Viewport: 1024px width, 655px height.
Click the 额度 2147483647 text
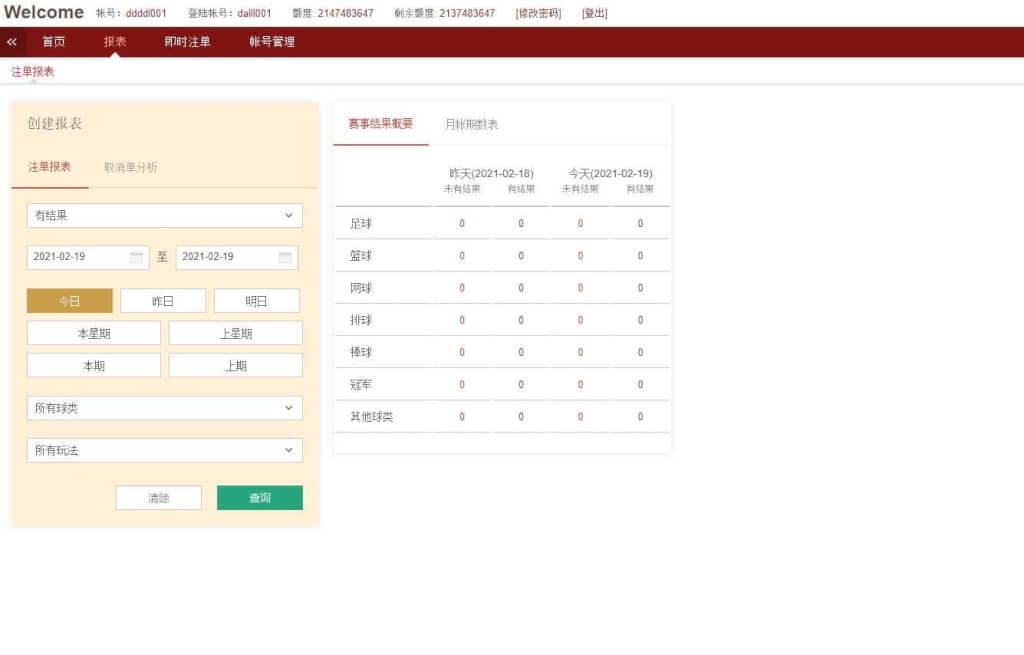click(x=333, y=13)
